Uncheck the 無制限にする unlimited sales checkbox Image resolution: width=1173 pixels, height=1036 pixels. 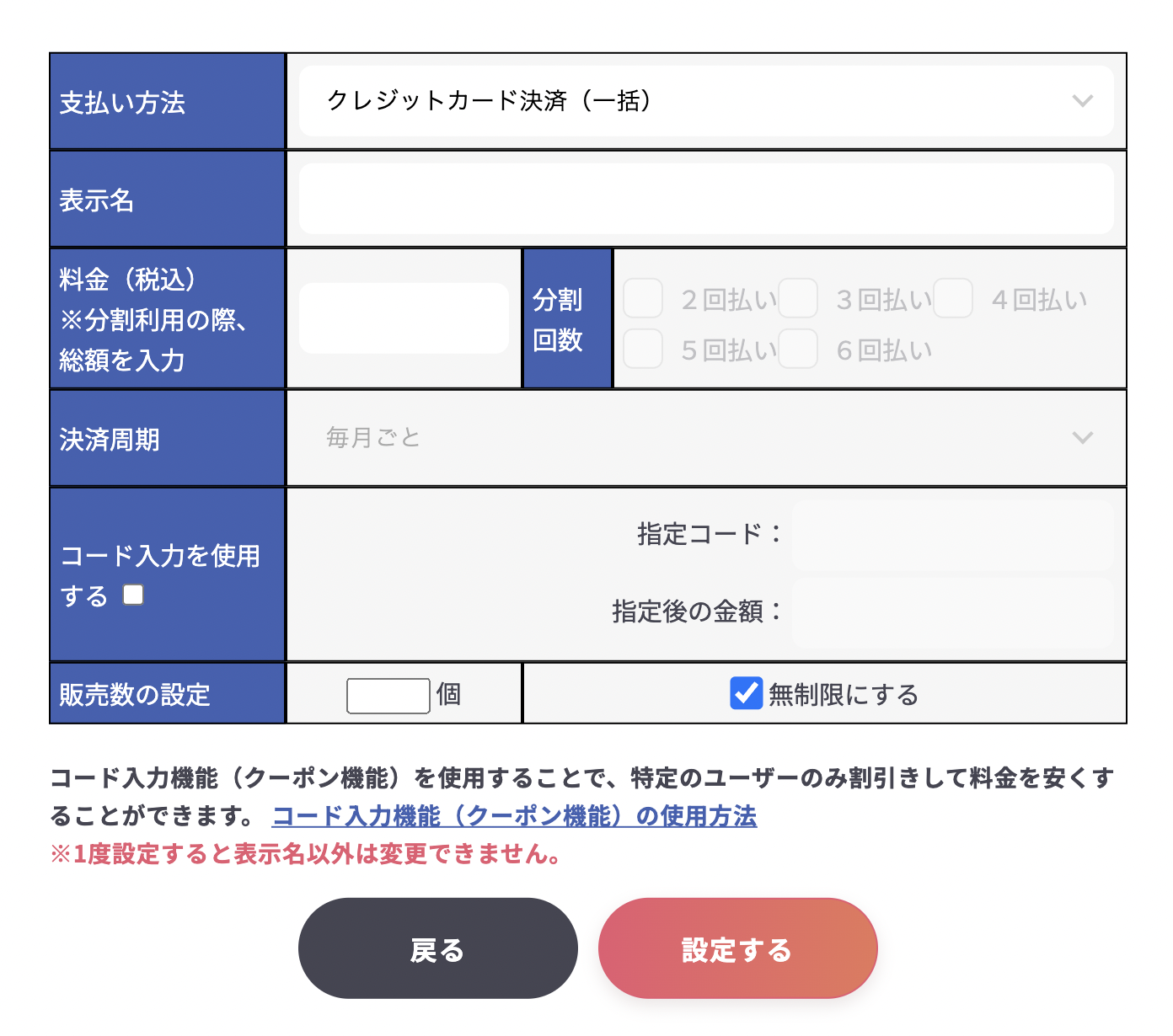pyautogui.click(x=747, y=693)
